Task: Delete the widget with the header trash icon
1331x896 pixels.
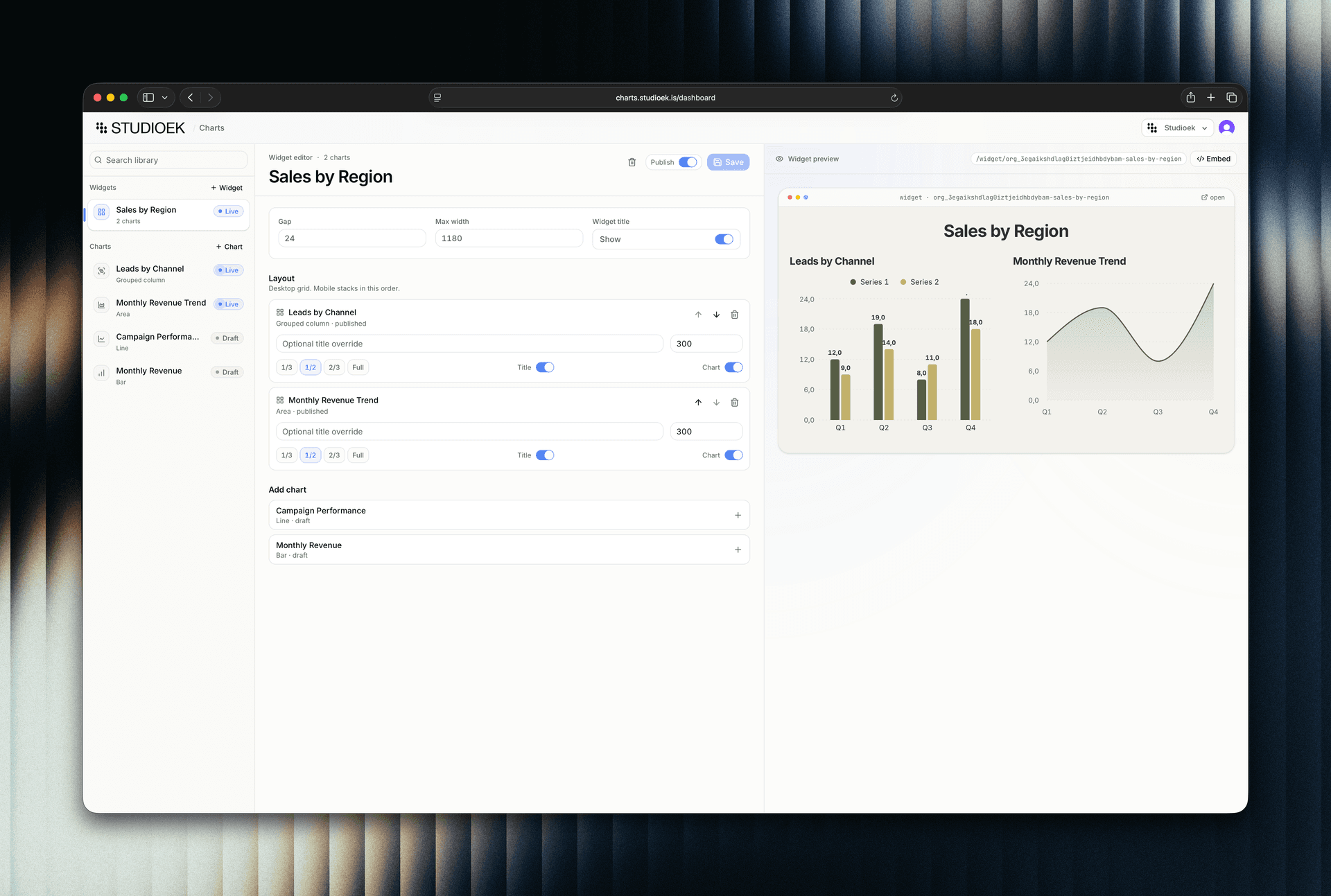Action: click(632, 162)
